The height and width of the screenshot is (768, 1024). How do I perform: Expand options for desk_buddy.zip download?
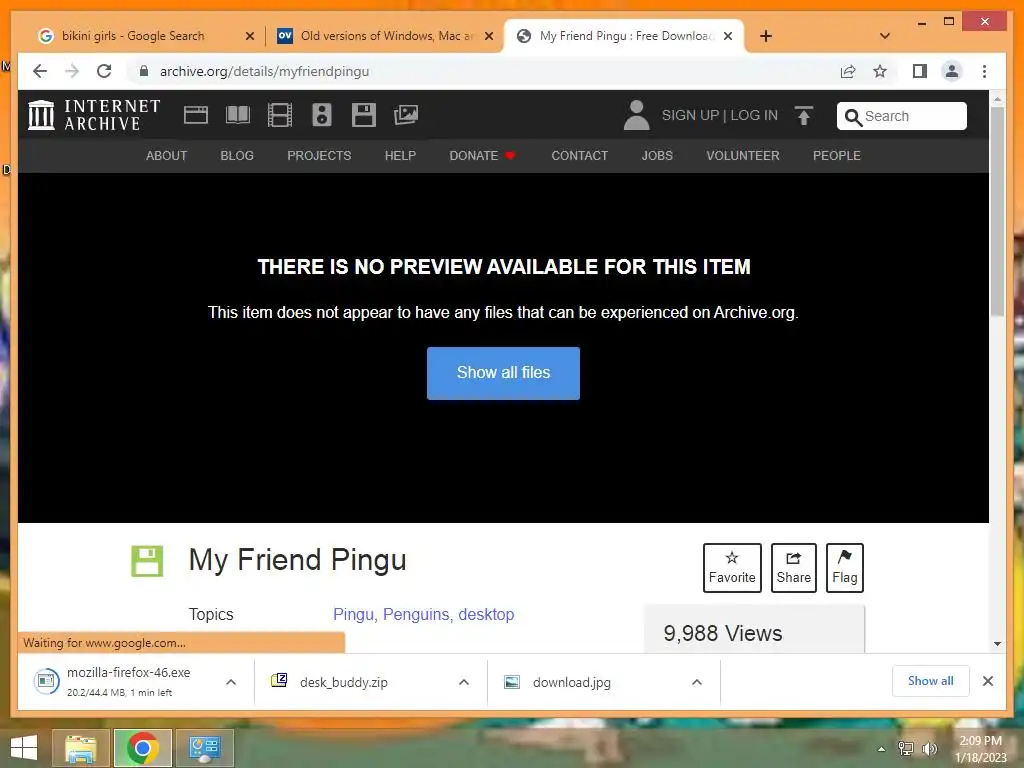(464, 682)
